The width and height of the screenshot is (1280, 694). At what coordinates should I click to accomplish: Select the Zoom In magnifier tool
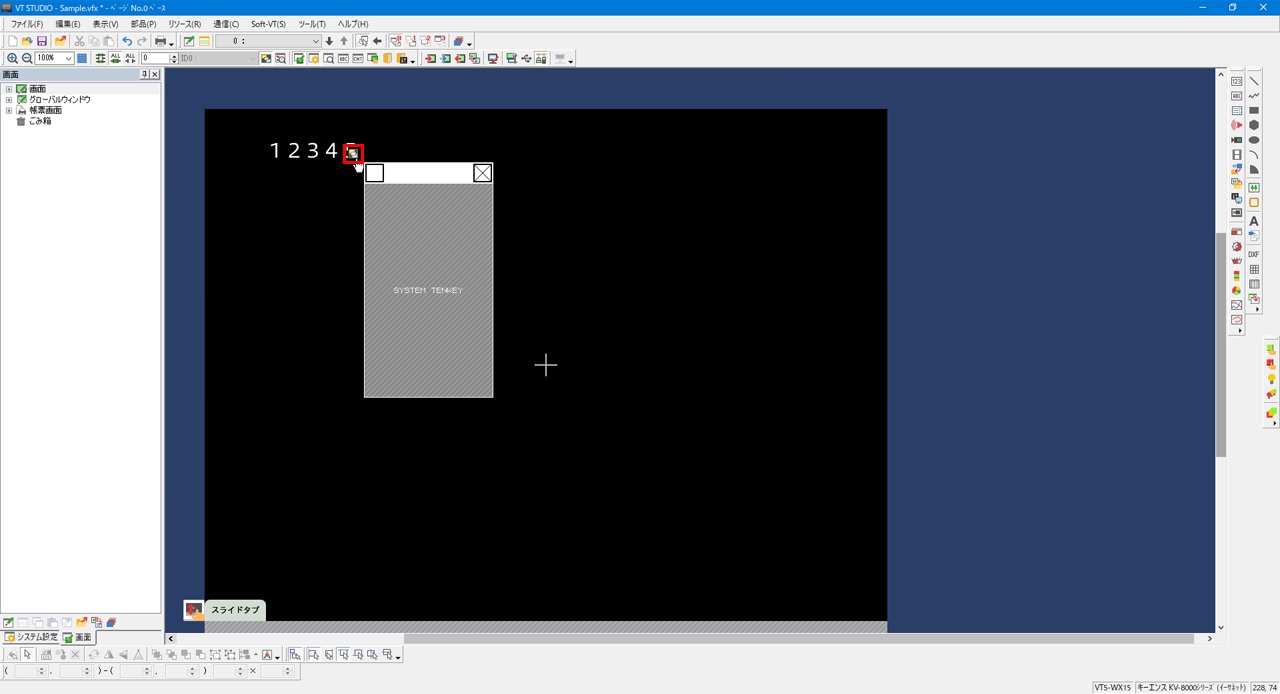click(12, 59)
